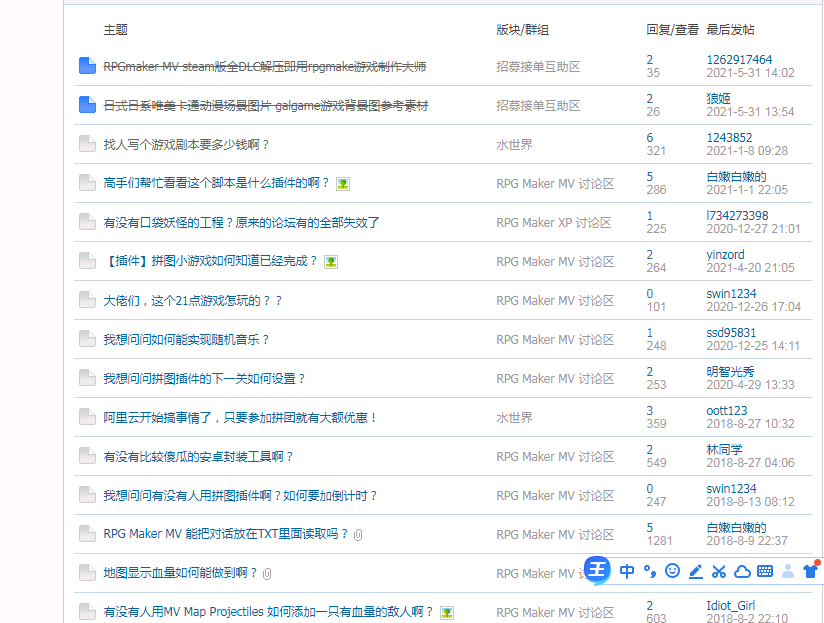Open emoji smiley panel in IME bar
This screenshot has height=623, width=824.
click(x=673, y=570)
